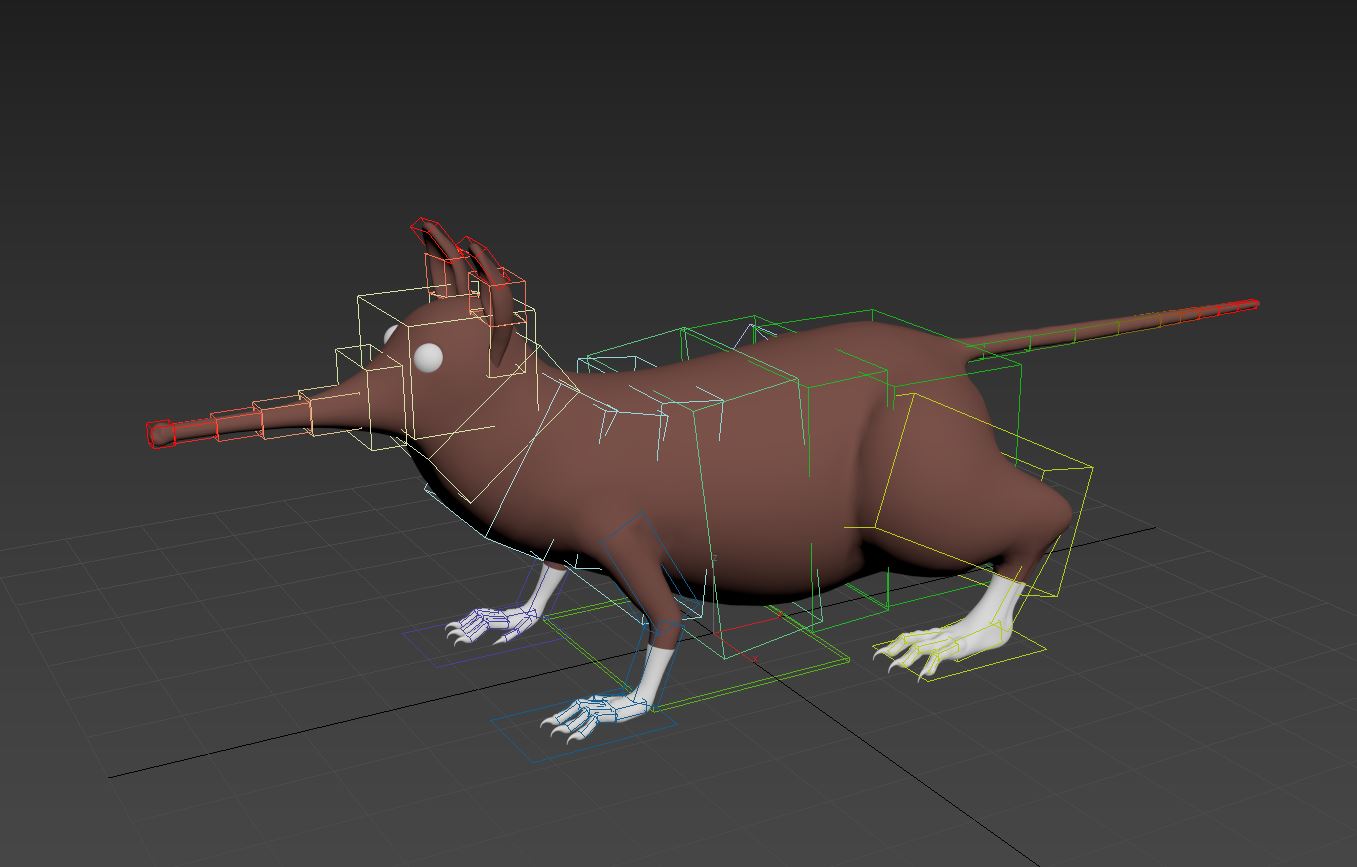This screenshot has width=1357, height=867.
Task: Select the brown tail mesh at its middle
Action: click(1100, 328)
